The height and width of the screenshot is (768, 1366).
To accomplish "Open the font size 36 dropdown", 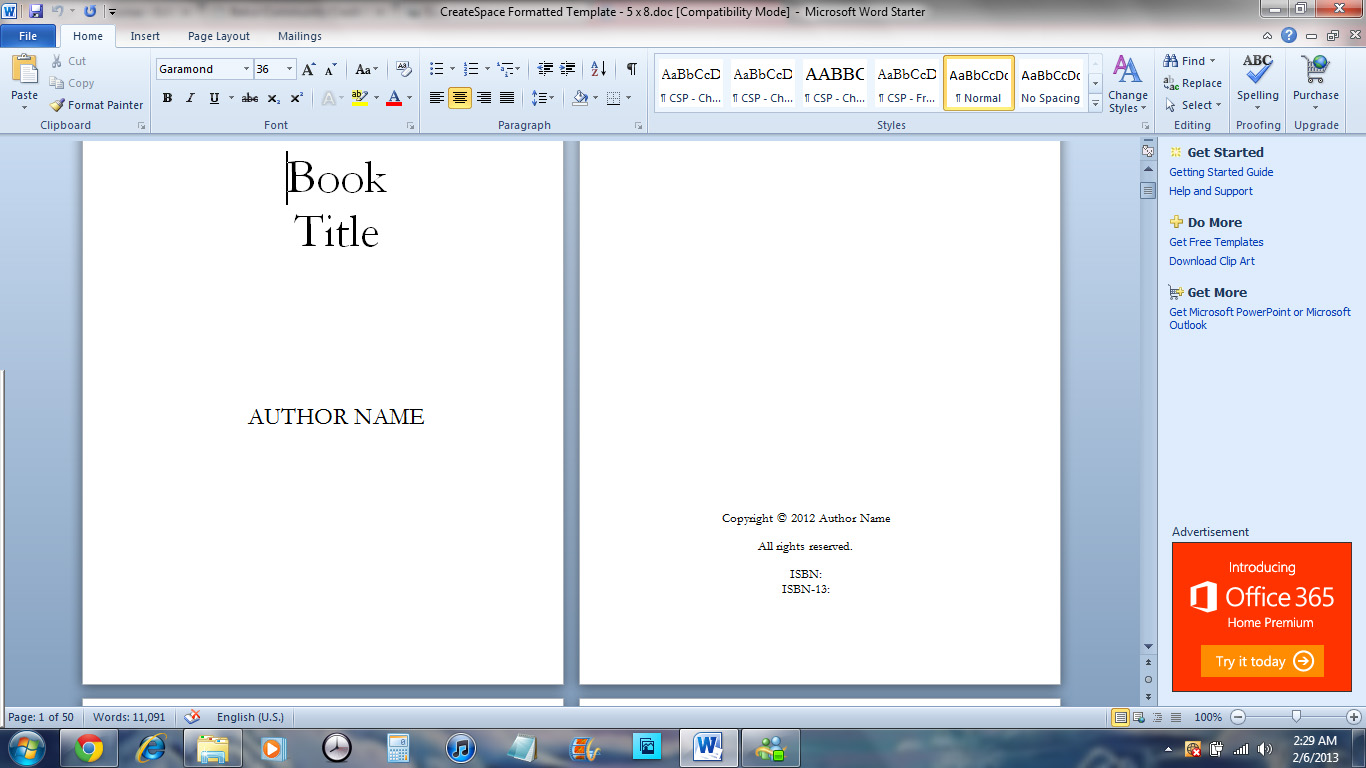I will coord(290,69).
